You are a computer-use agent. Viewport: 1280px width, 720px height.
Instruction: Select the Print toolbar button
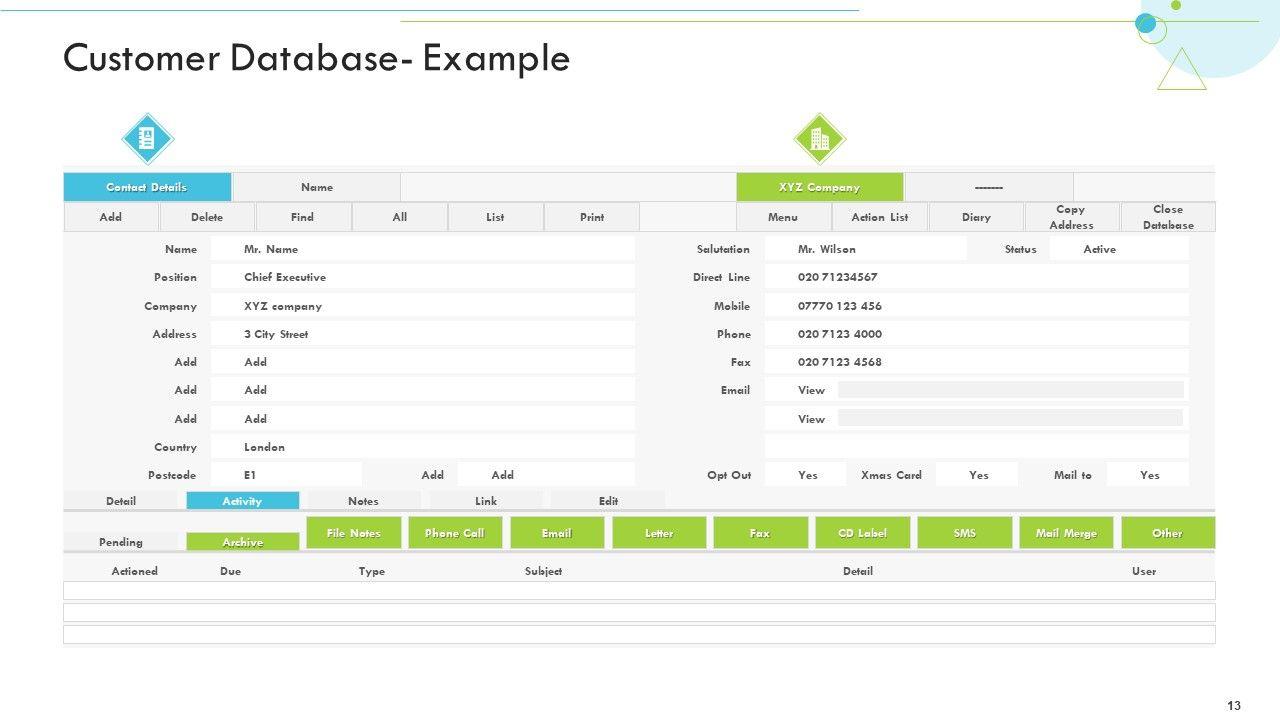[x=592, y=217]
